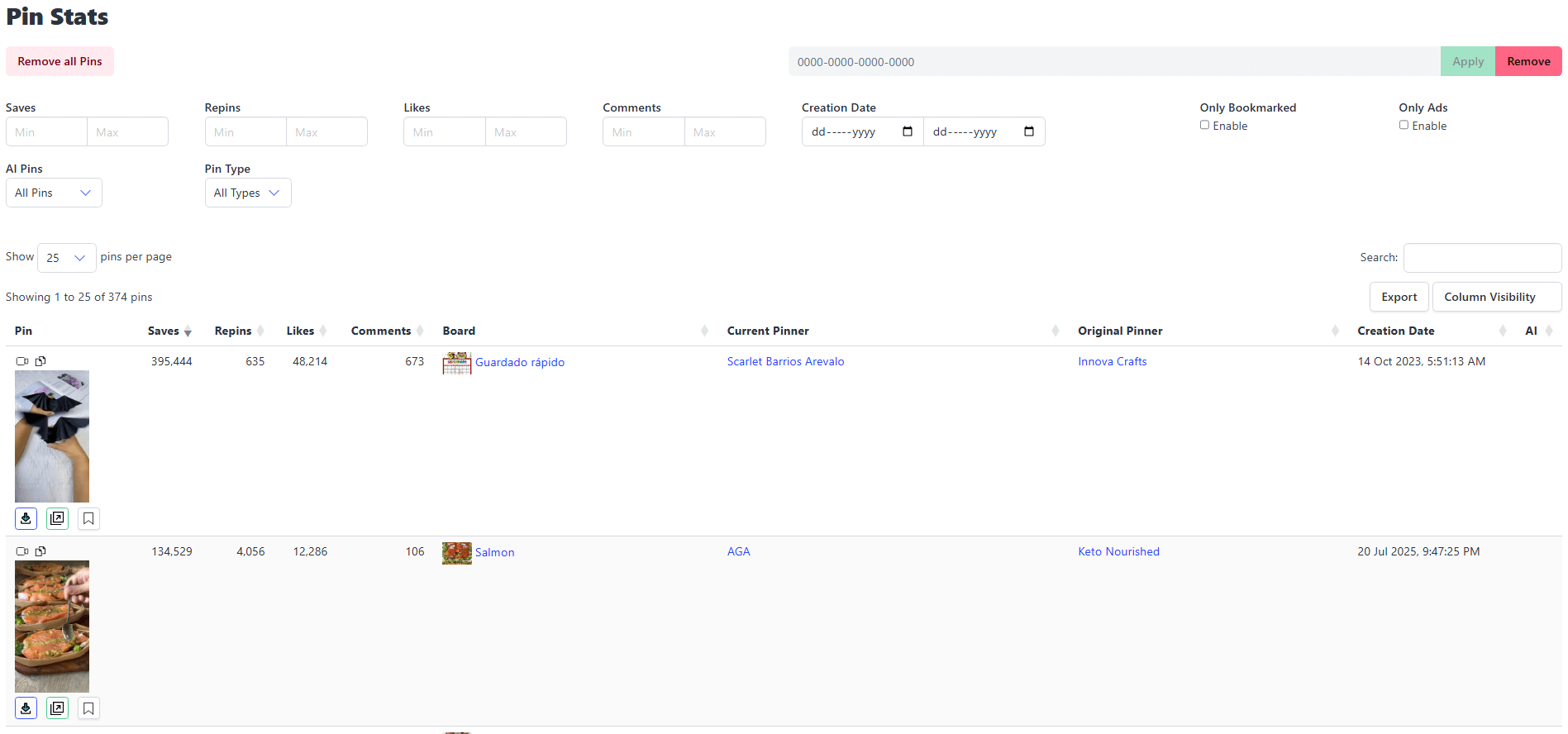Click the video icon on the Salmon pin
1568x734 pixels.
[22, 551]
